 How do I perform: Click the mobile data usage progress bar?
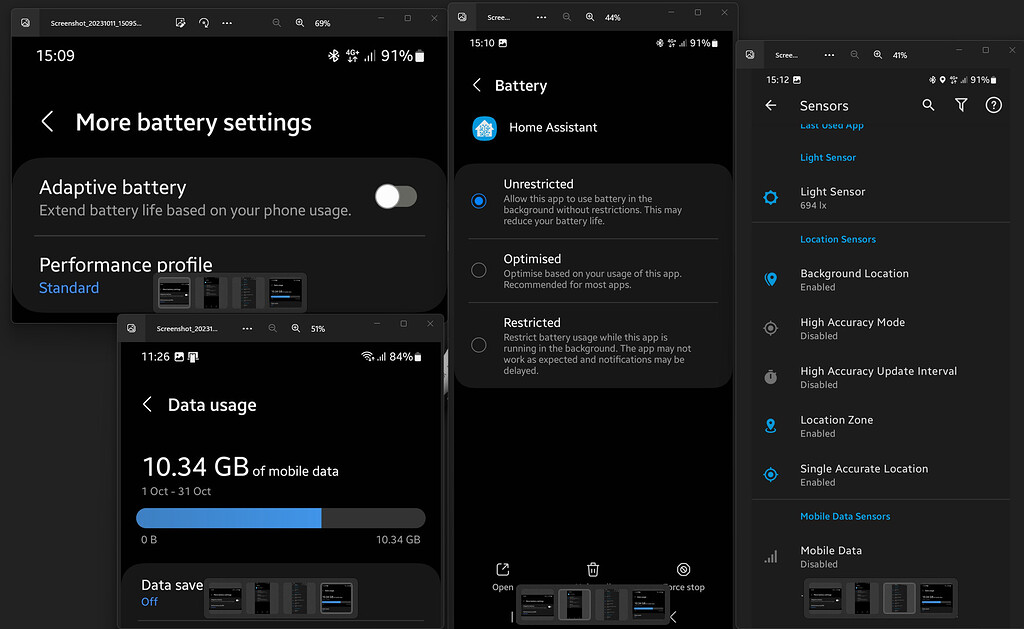tap(280, 518)
